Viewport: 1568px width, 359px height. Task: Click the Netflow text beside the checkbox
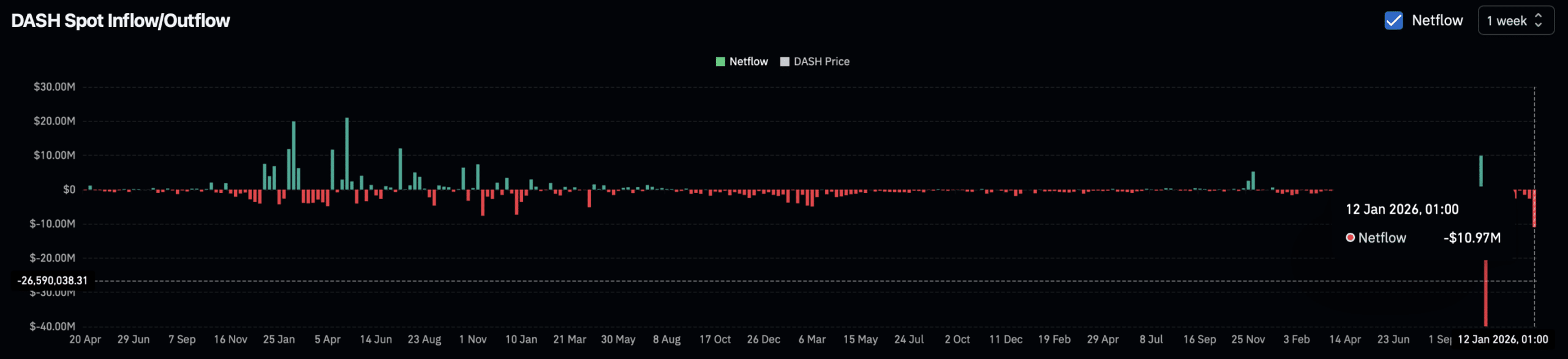pos(1437,20)
